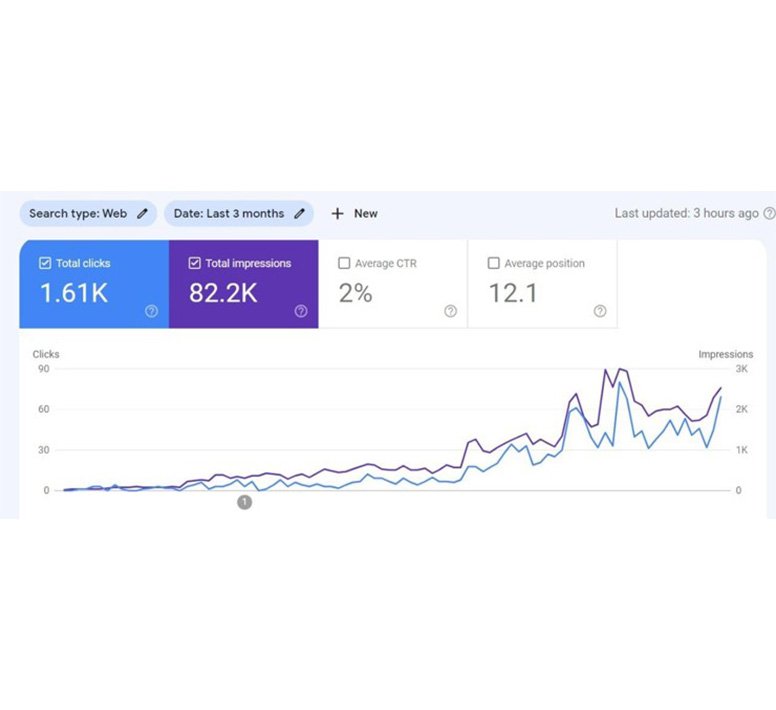Click the New filter label
The width and height of the screenshot is (776, 710).
pyautogui.click(x=366, y=213)
